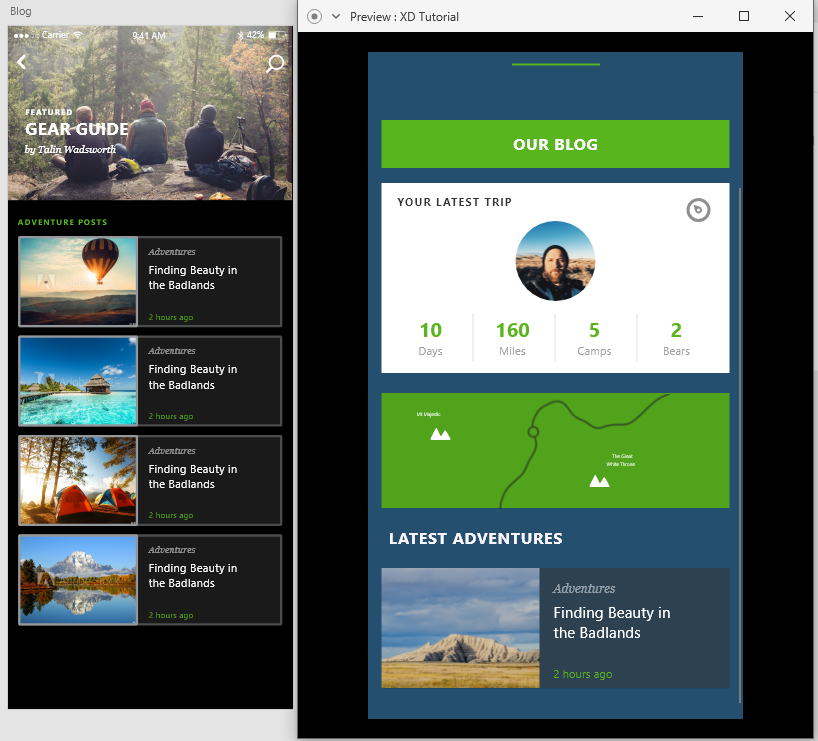
Task: Tap the back chevron on Gear Guide header
Action: 22,63
